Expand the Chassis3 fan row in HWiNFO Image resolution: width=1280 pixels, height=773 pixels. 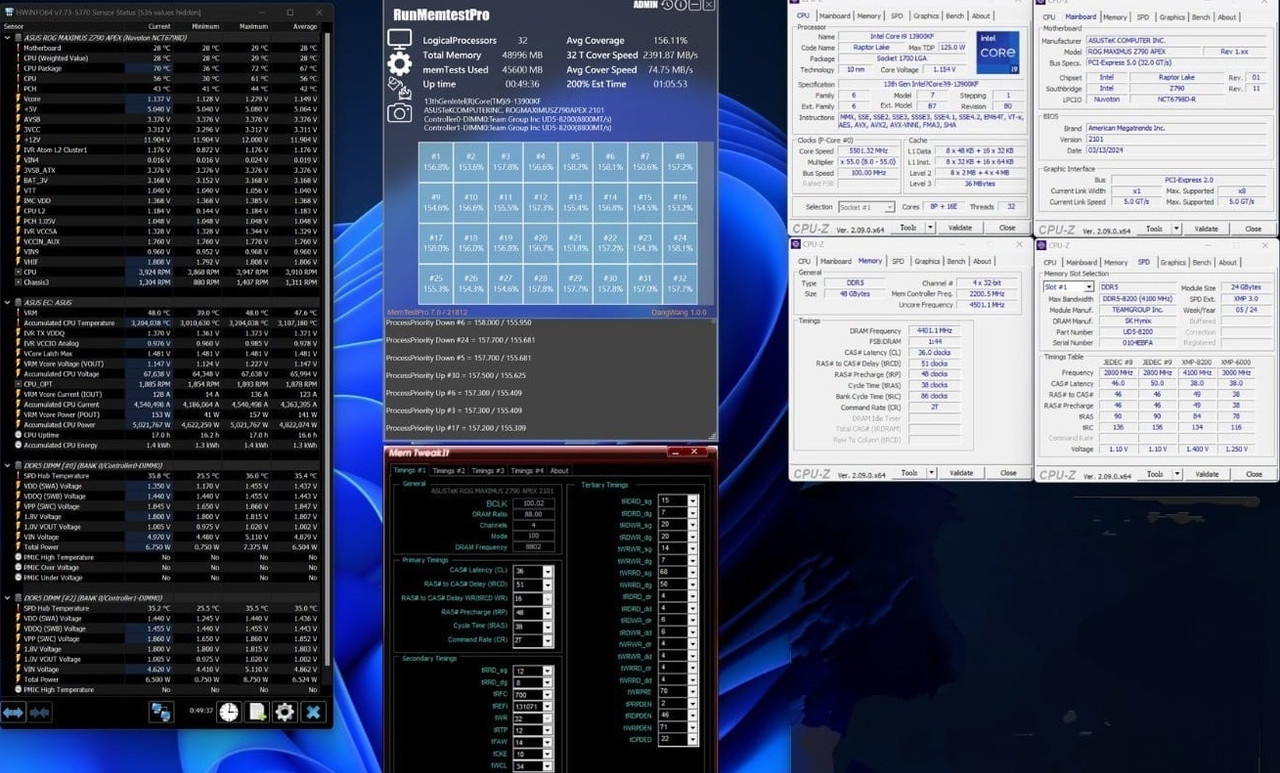click(x=18, y=282)
